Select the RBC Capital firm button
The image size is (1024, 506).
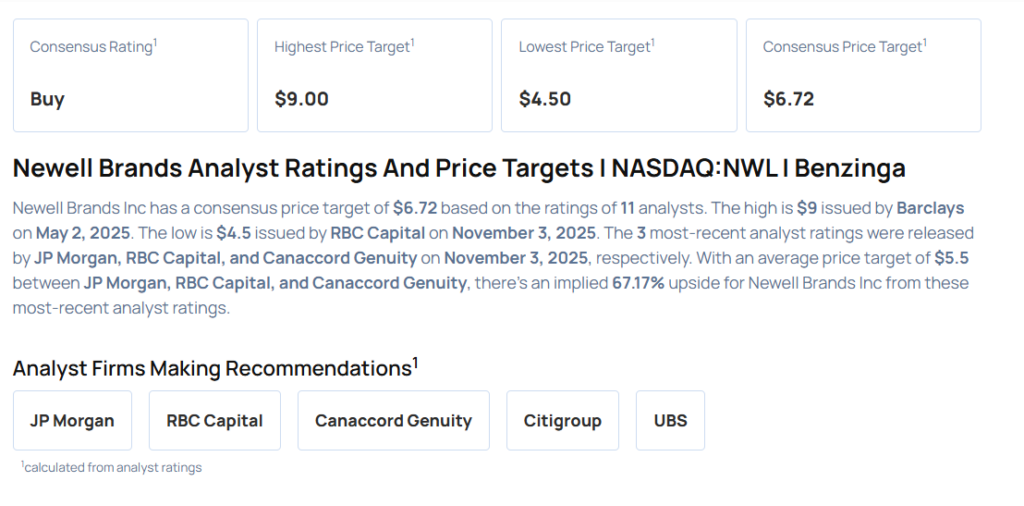pyautogui.click(x=214, y=420)
